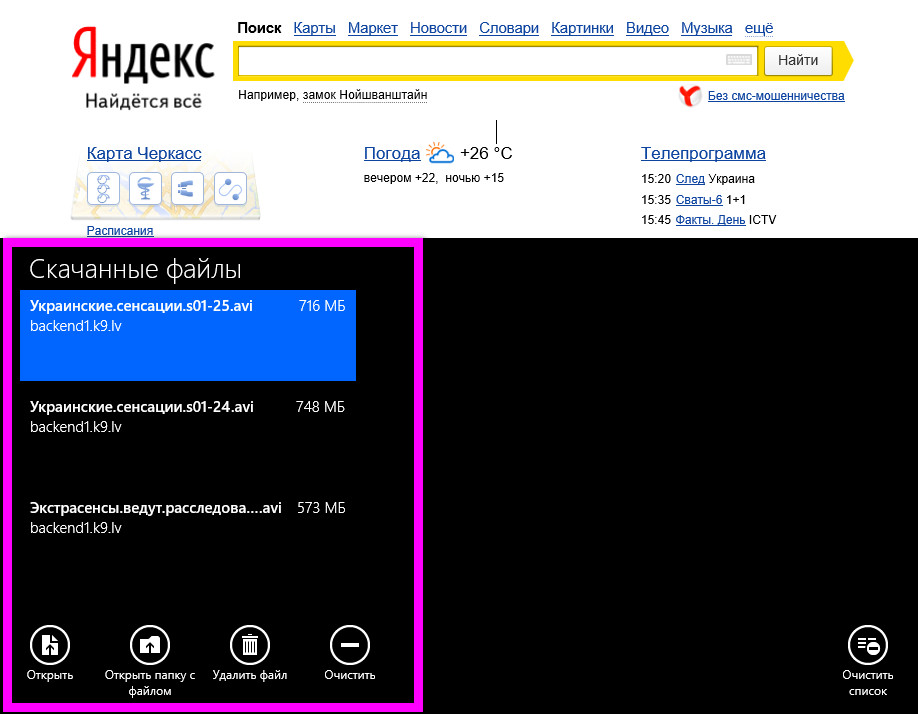Screen dimensions: 918x714
Task: Open the Музыка tab
Action: [706, 28]
